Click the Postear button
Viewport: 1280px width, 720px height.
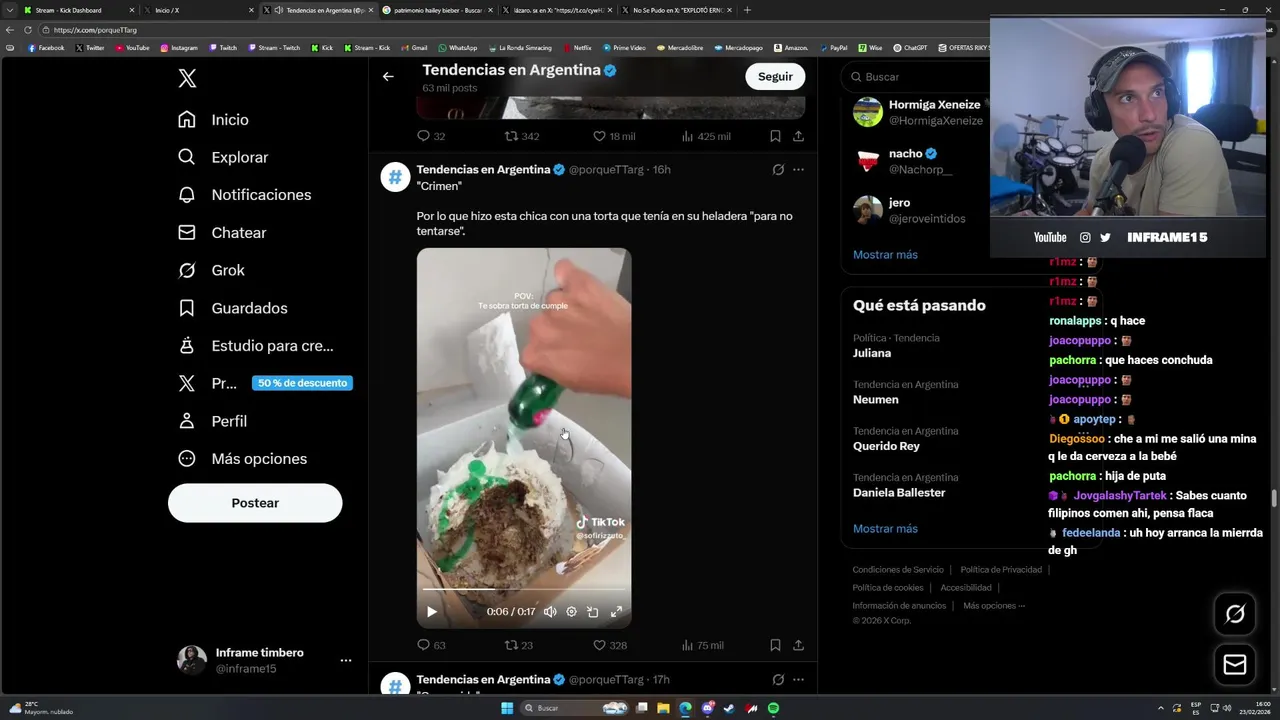(255, 503)
